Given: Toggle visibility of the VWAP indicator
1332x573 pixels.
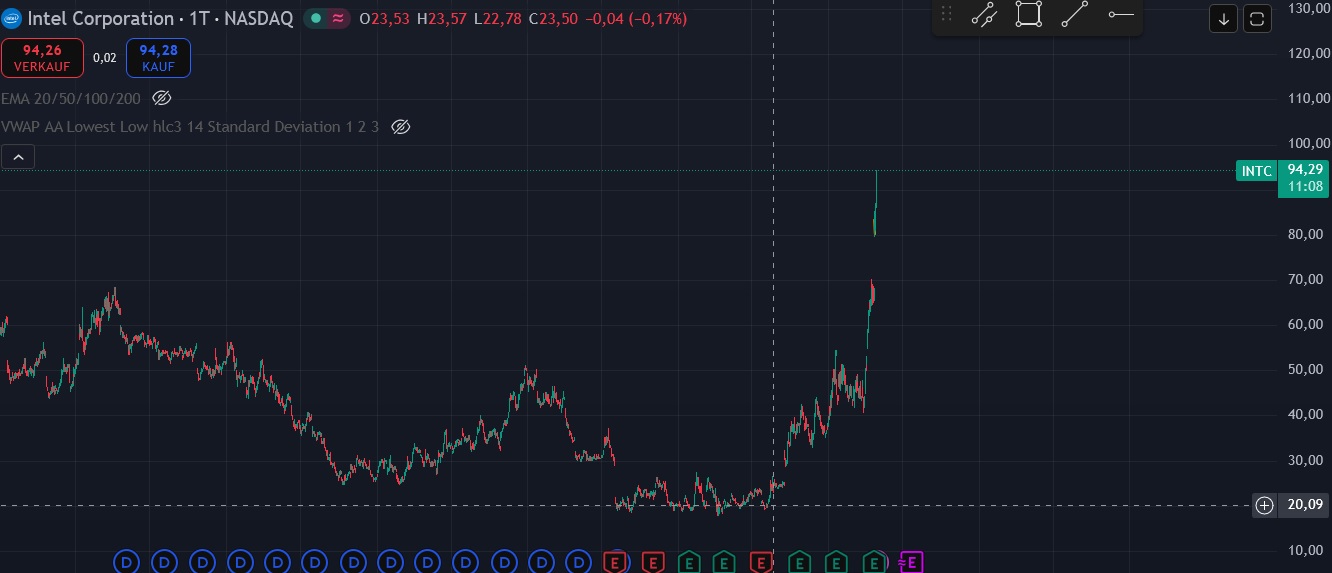Looking at the screenshot, I should pyautogui.click(x=401, y=127).
